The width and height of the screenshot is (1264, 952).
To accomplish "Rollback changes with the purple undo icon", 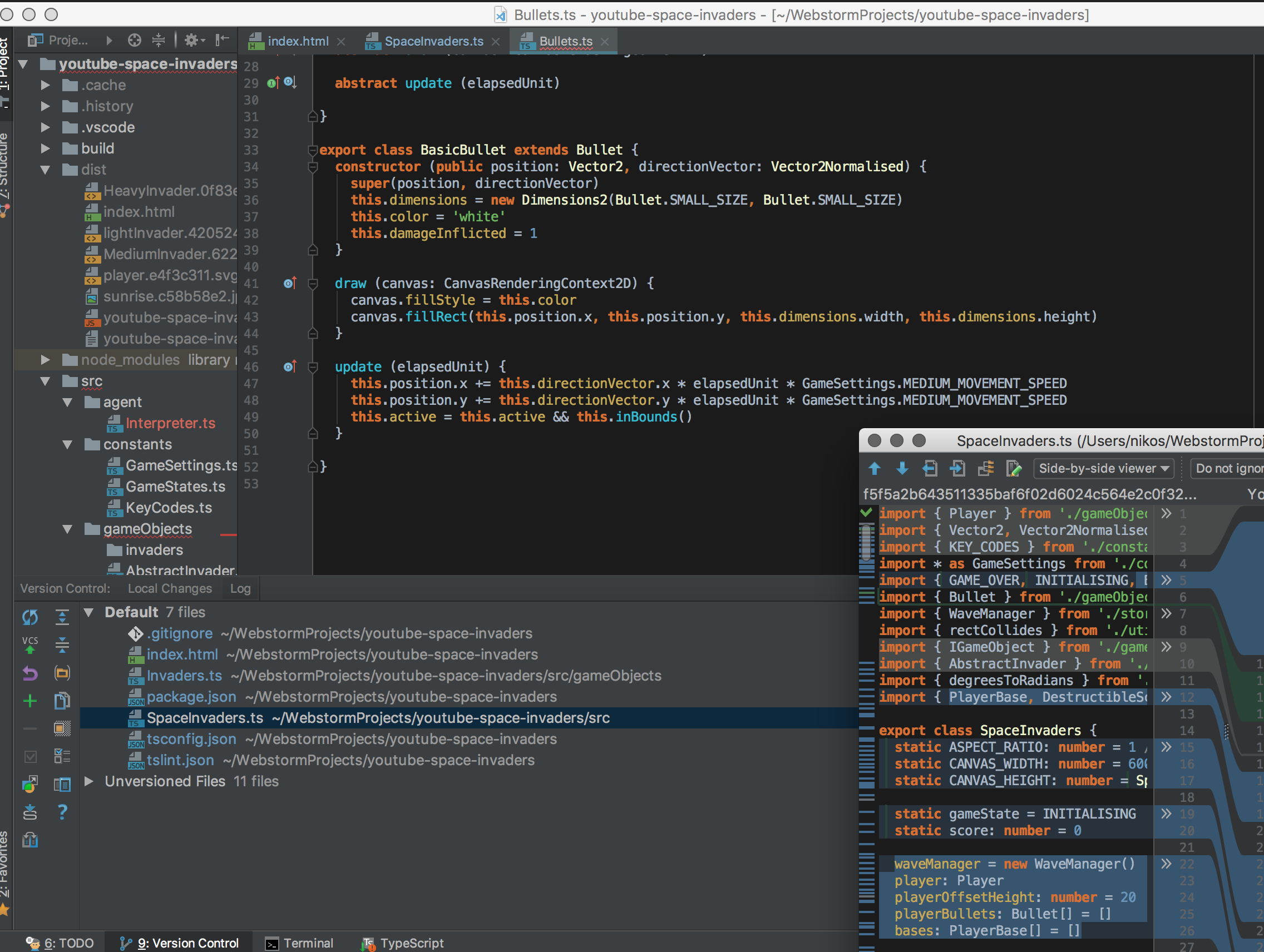I will point(29,673).
